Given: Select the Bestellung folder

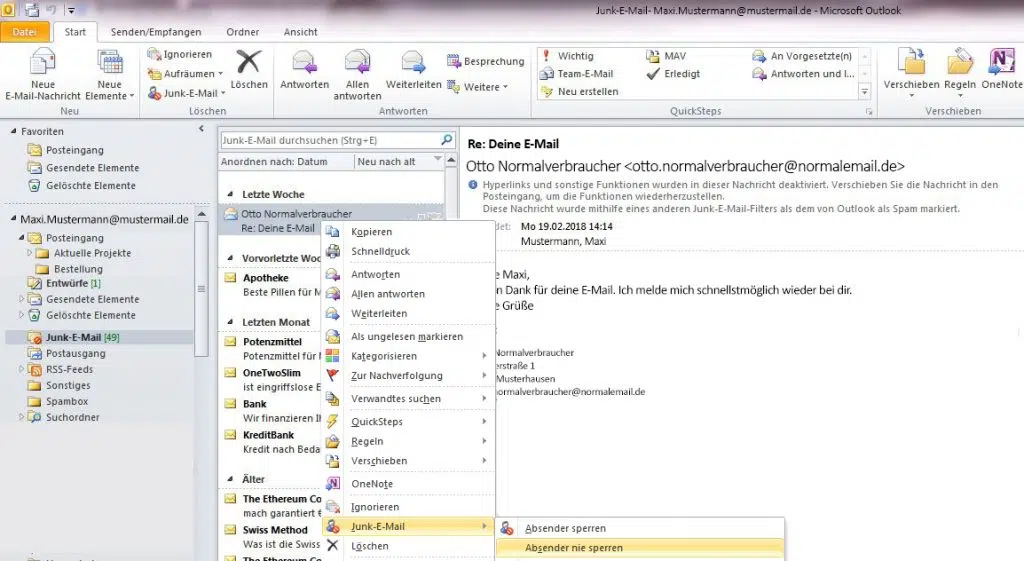Looking at the screenshot, I should [x=78, y=269].
